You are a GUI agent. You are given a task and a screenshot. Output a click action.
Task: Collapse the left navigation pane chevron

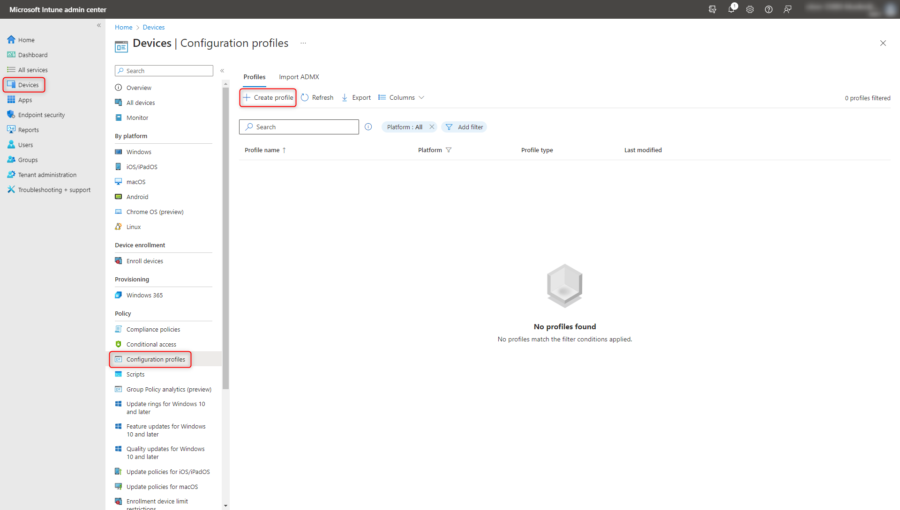99,25
